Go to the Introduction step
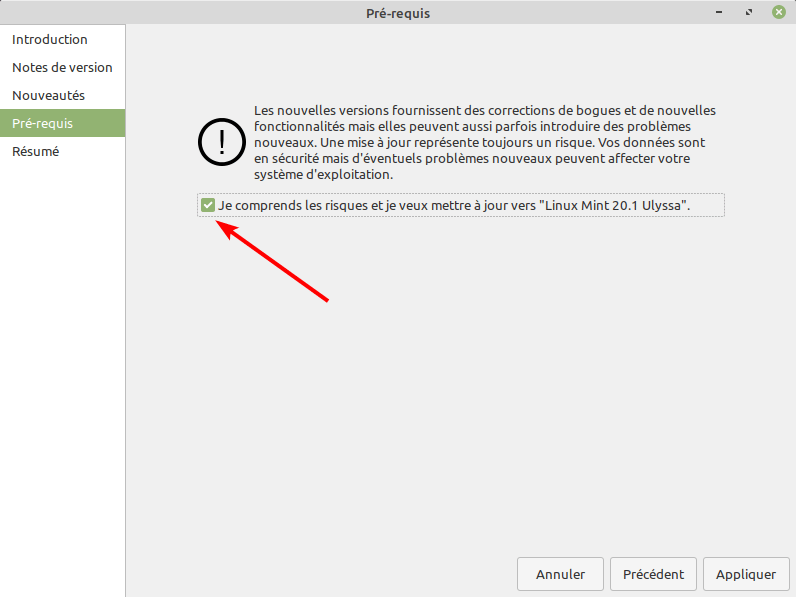 50,40
